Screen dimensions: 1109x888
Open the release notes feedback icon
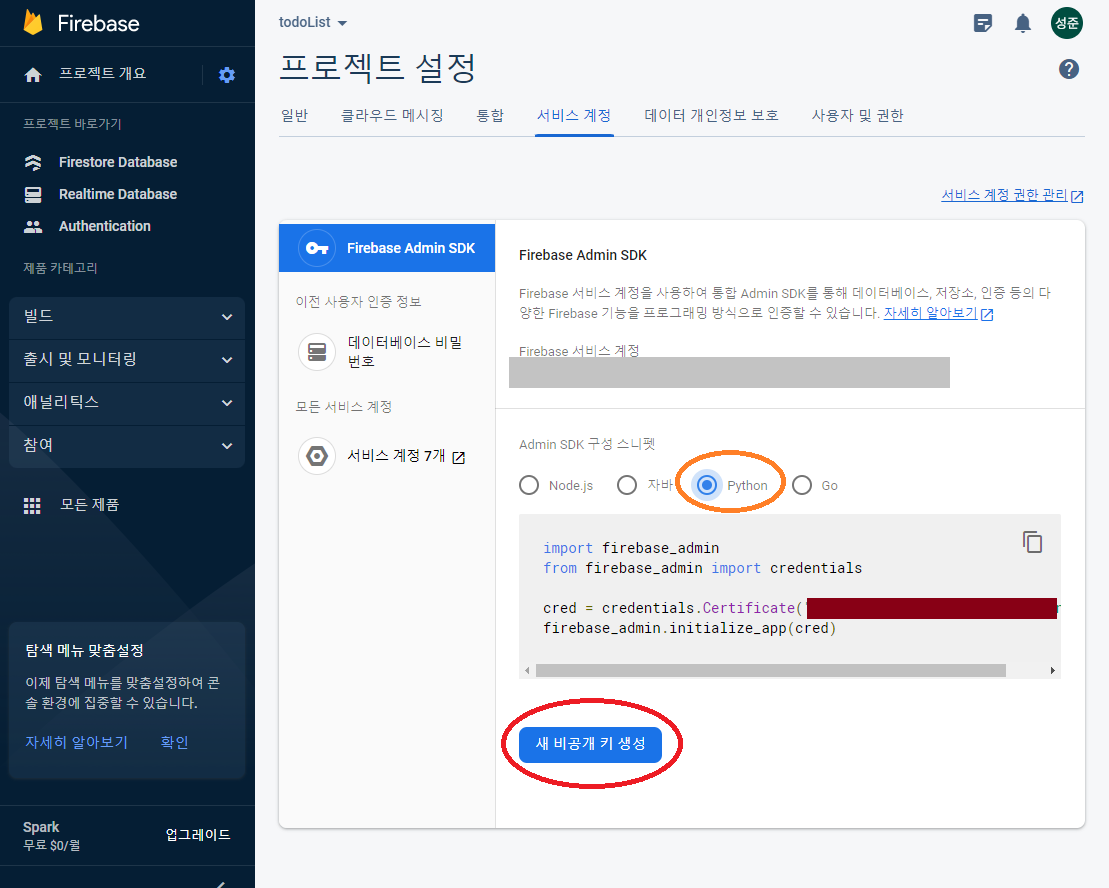[x=983, y=23]
